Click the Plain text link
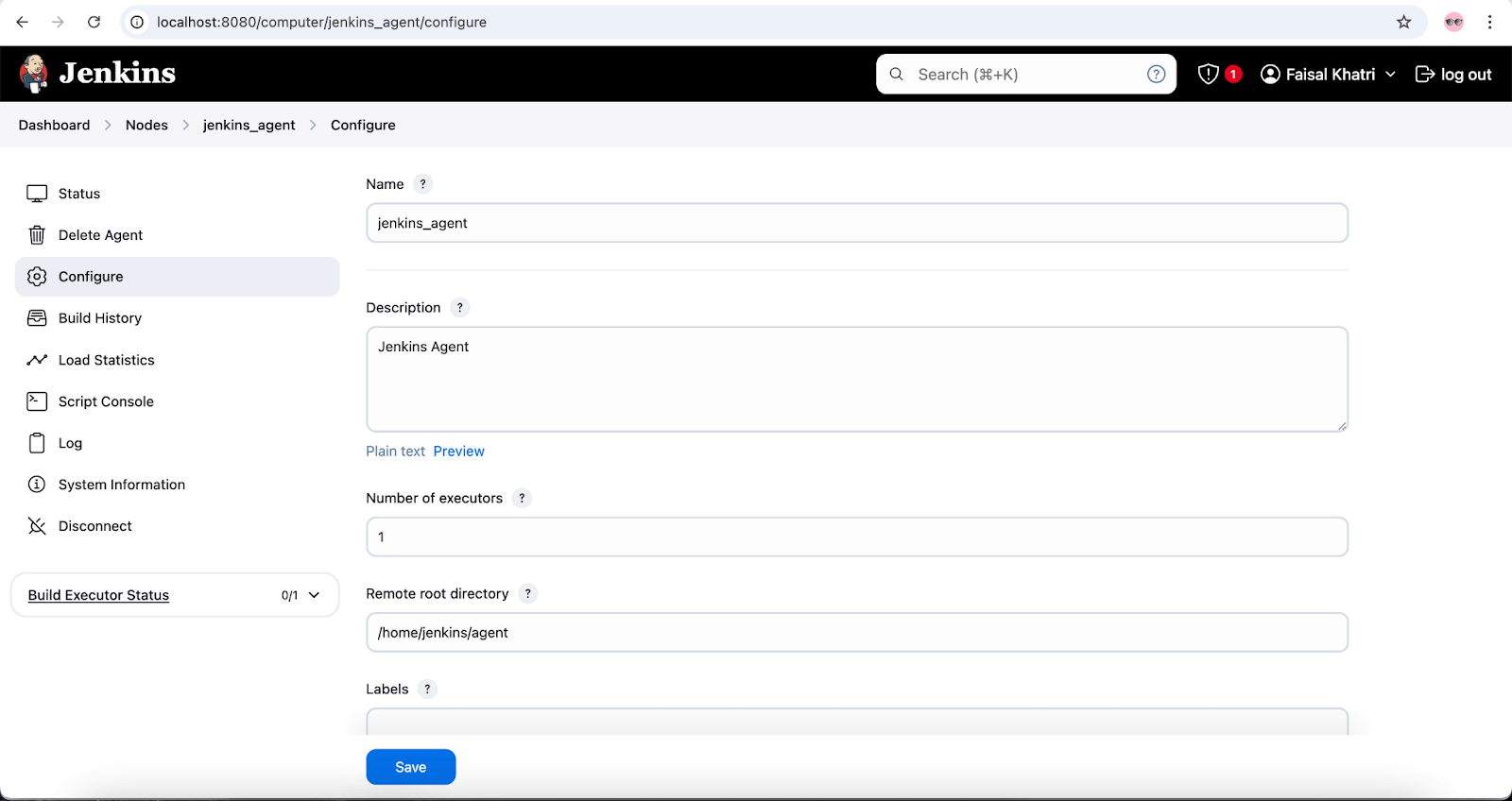Screen dimensions: 1512x801 pyautogui.click(x=396, y=452)
